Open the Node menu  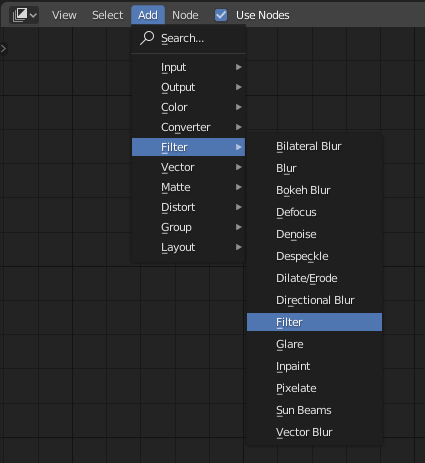coord(185,15)
